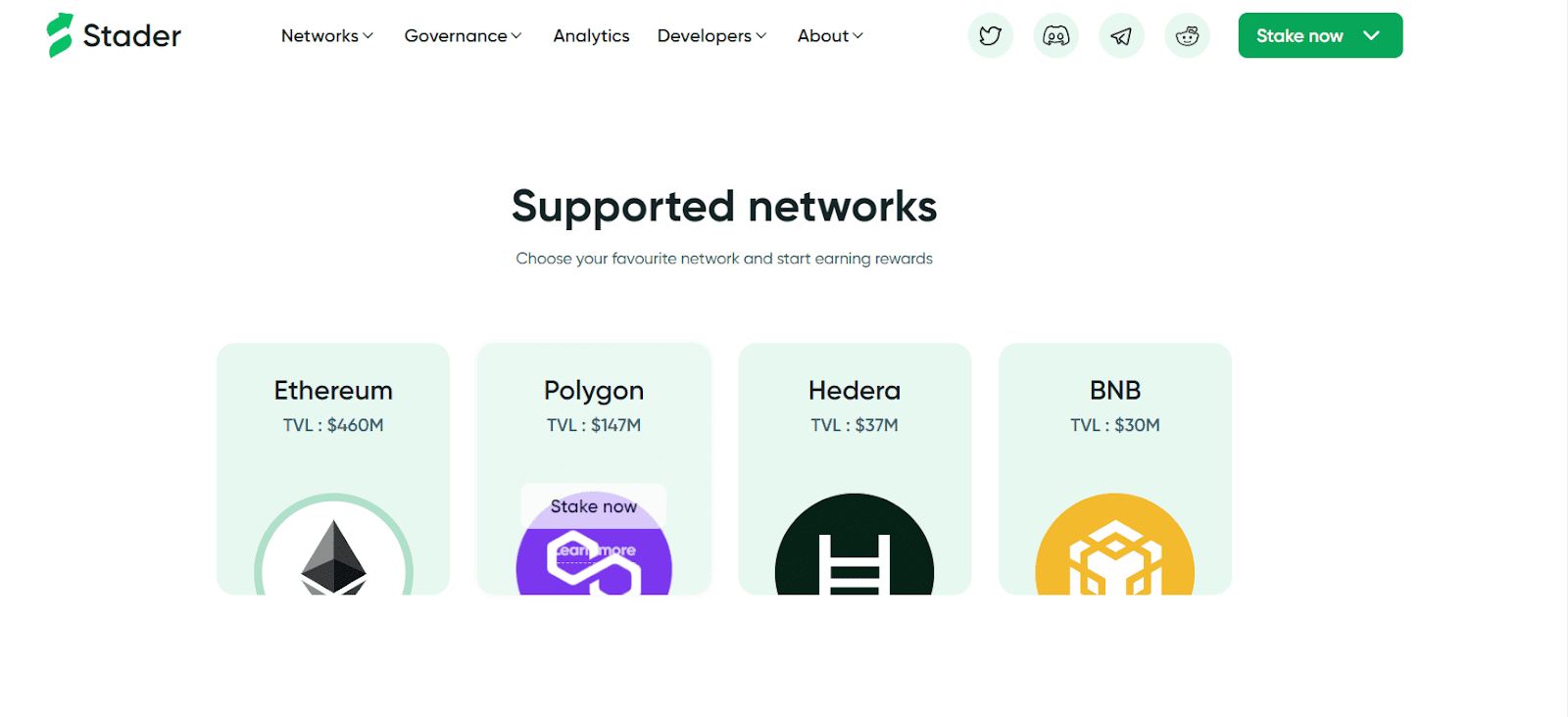Viewport: 1568px width, 717px height.
Task: Click the TVL : $460M value
Action: (x=333, y=425)
